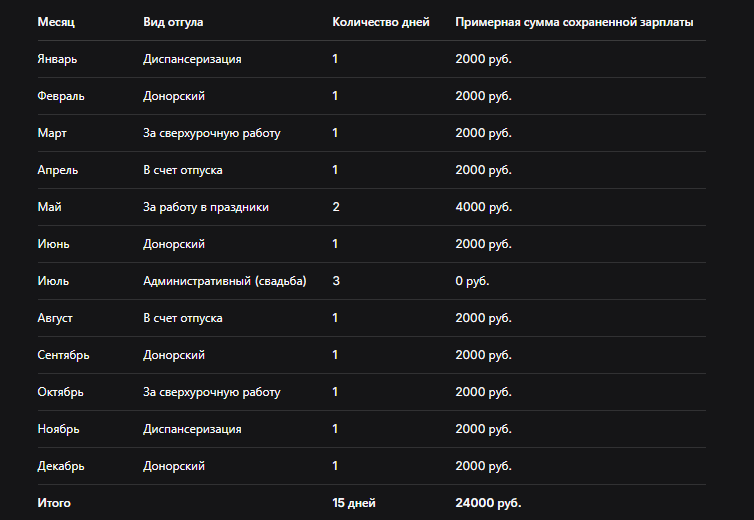The height and width of the screenshot is (520, 754).
Task: Select Донорский in the Декабрь row
Action: 174,466
